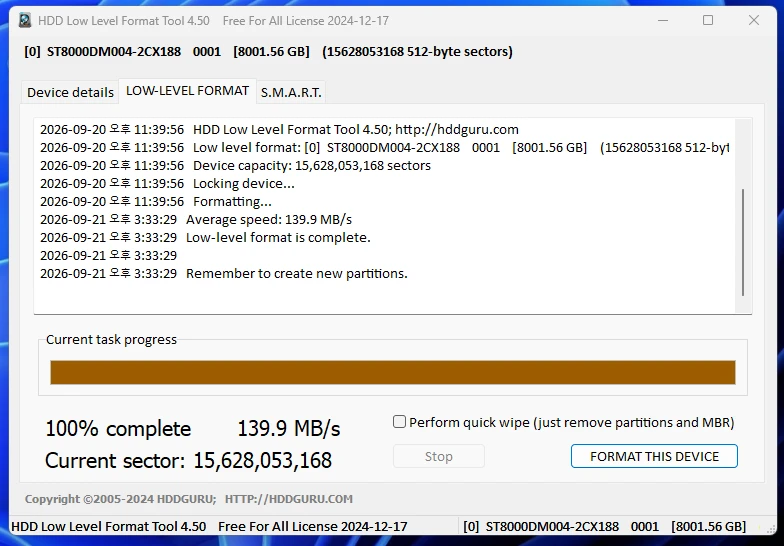Select the LOW-LEVEL FORMAT tab
784x546 pixels.
click(x=188, y=91)
